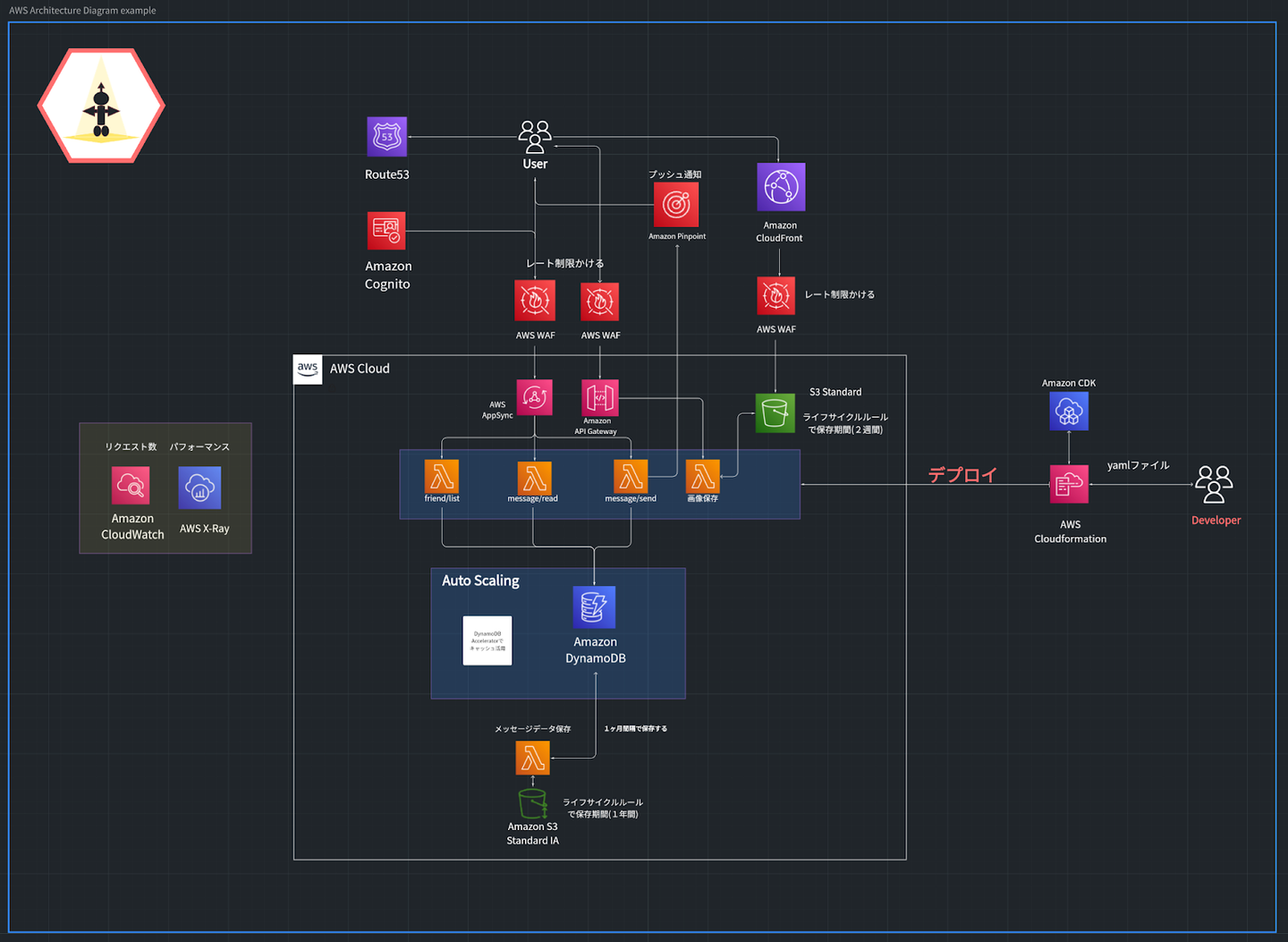Click the red 'Developer' label

coord(1216,520)
